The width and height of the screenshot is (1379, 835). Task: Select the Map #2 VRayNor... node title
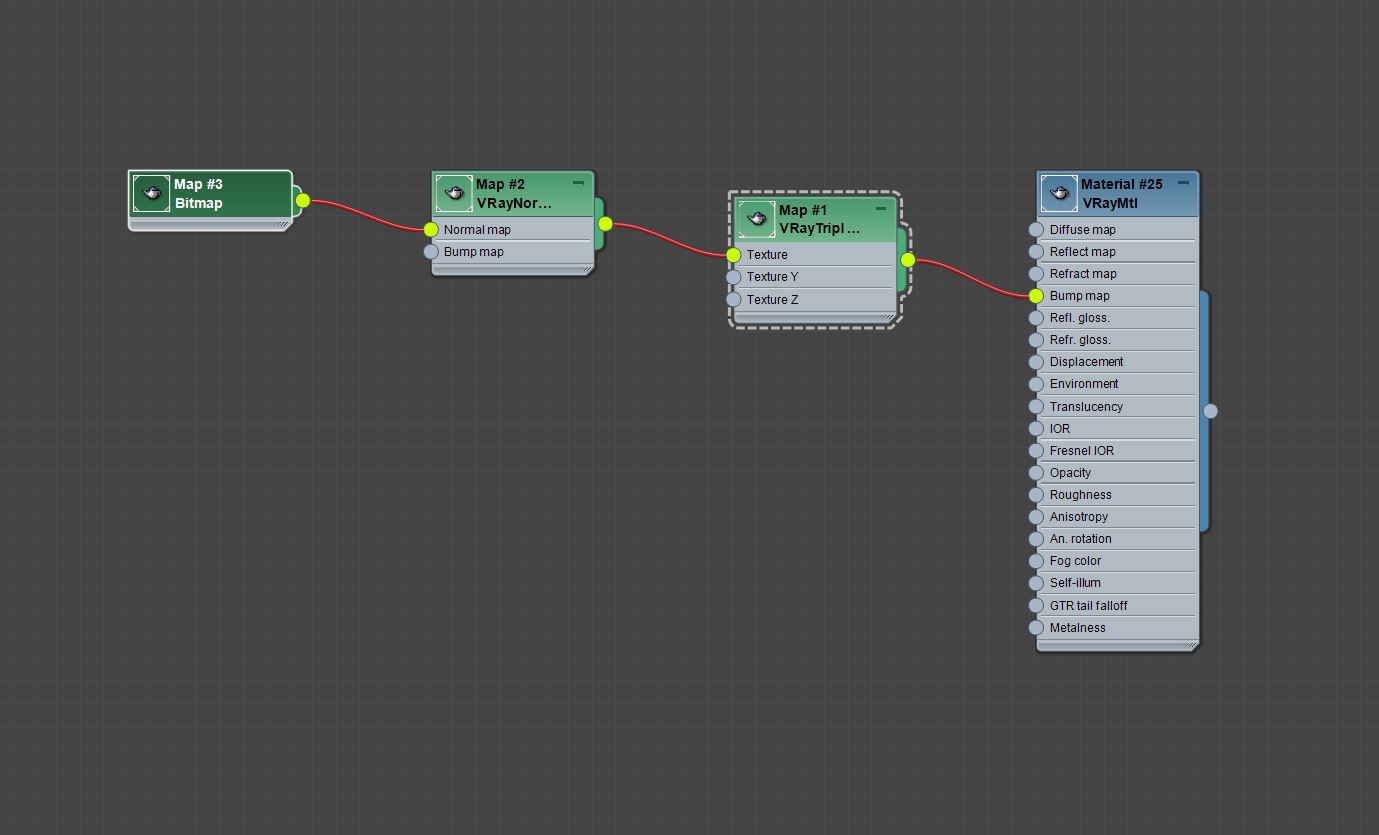coord(514,193)
